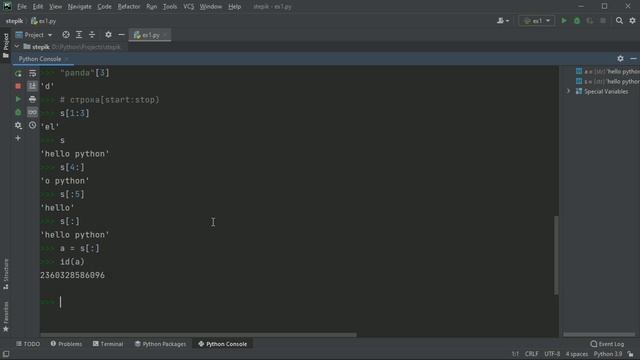This screenshot has width=640, height=360.
Task: Select opened file target icon in Project
Action: coord(66,35)
